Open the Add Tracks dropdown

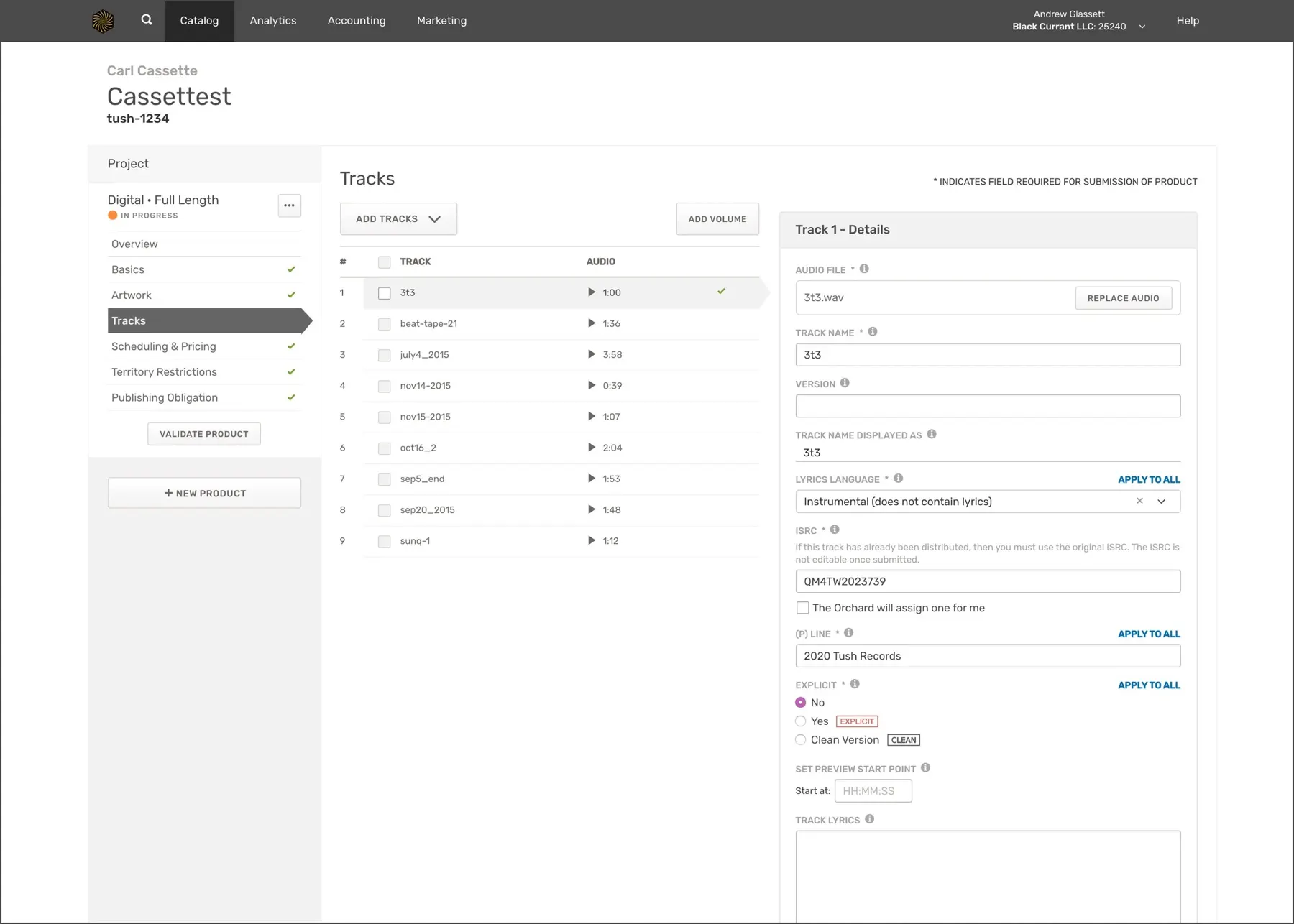pos(398,219)
